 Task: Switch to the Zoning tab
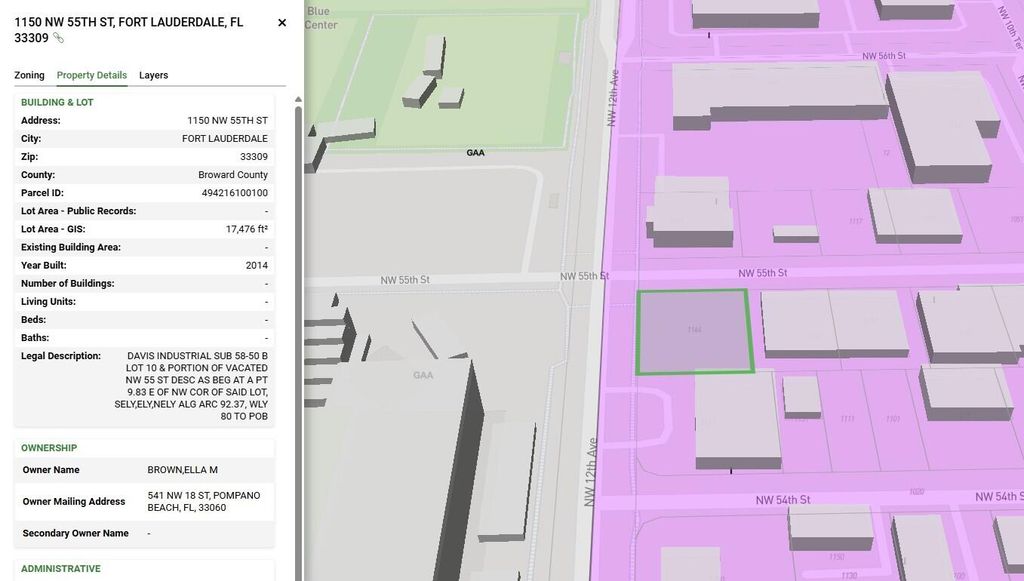coord(29,75)
